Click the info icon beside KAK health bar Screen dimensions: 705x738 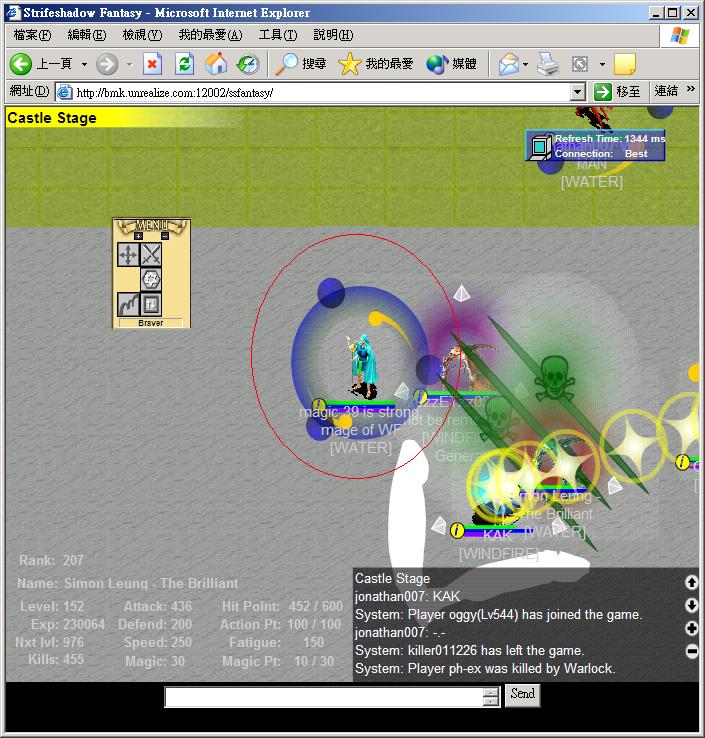point(457,531)
